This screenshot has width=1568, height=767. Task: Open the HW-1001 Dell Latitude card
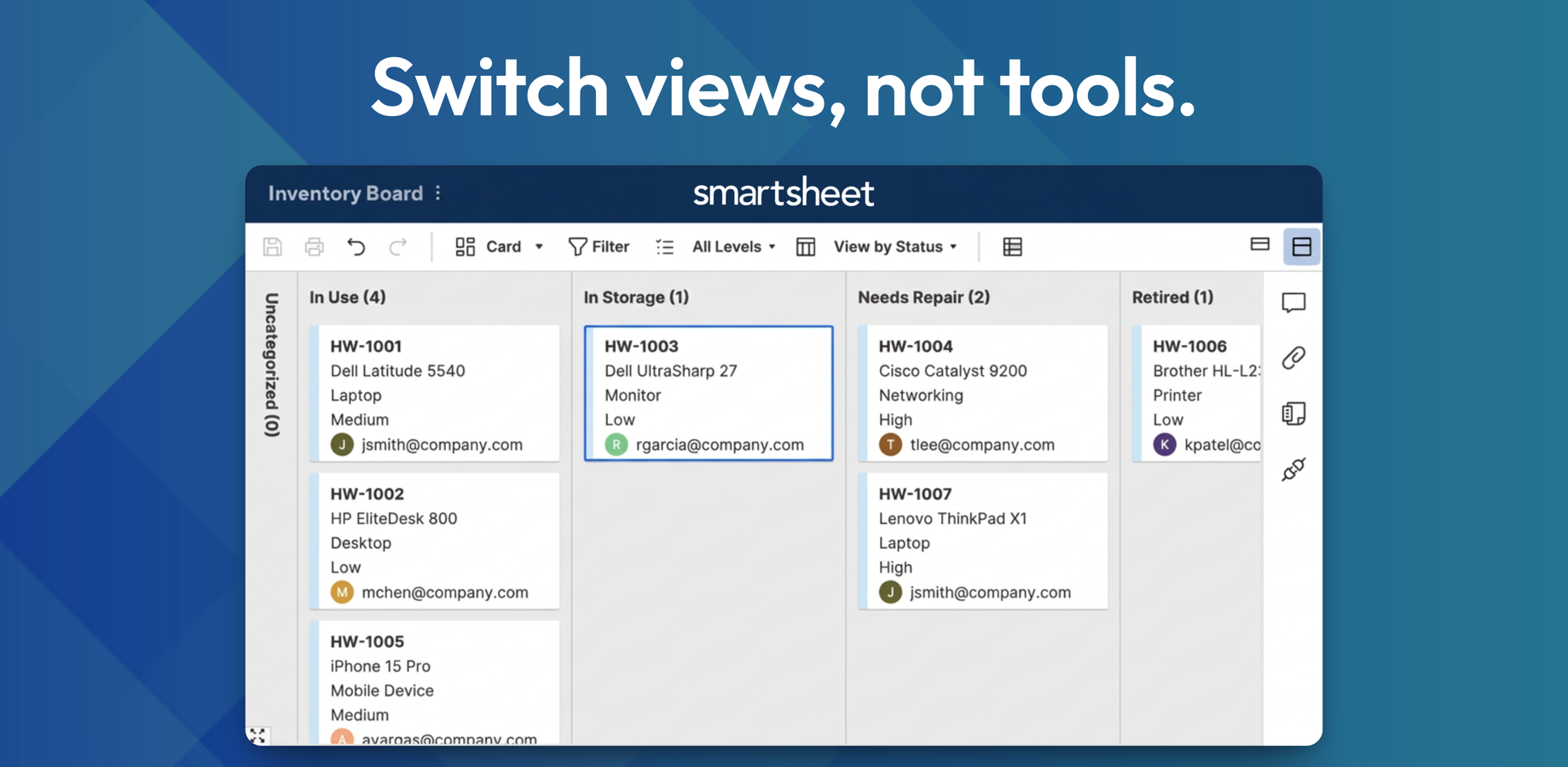coord(435,394)
